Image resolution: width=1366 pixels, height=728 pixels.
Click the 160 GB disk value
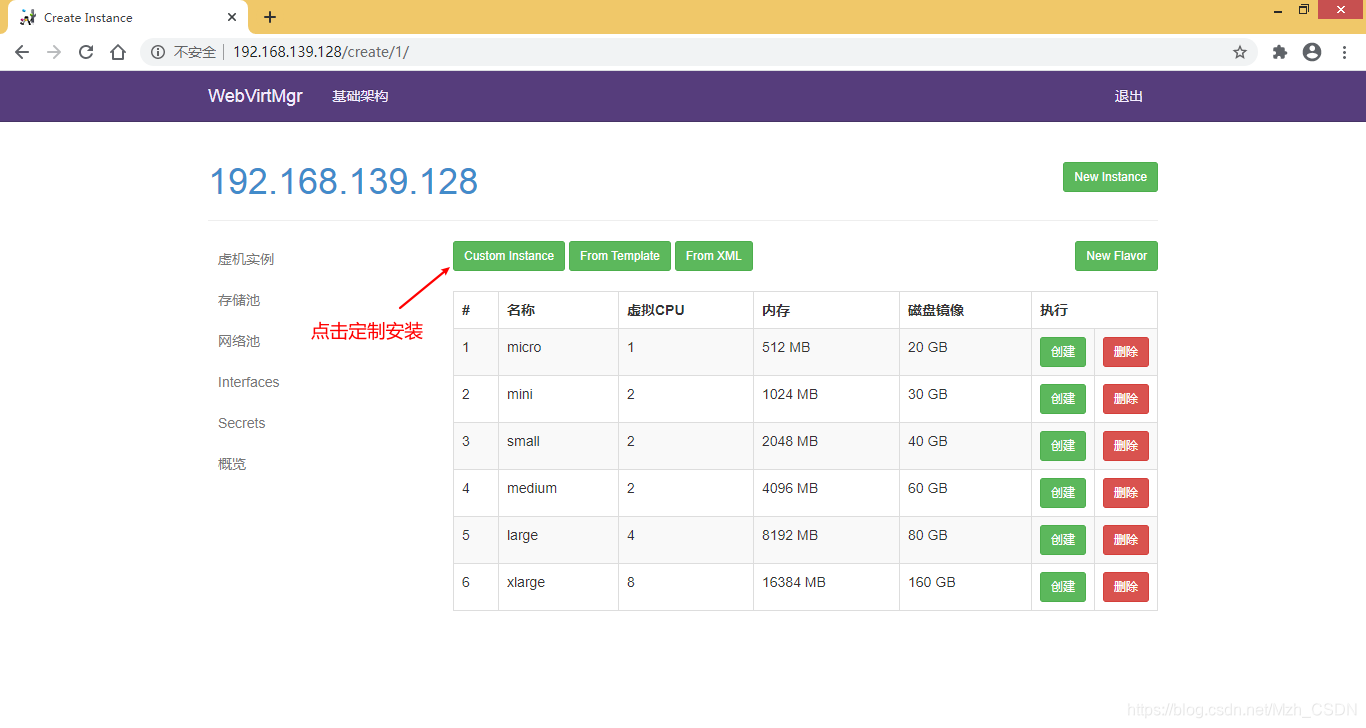(x=932, y=582)
